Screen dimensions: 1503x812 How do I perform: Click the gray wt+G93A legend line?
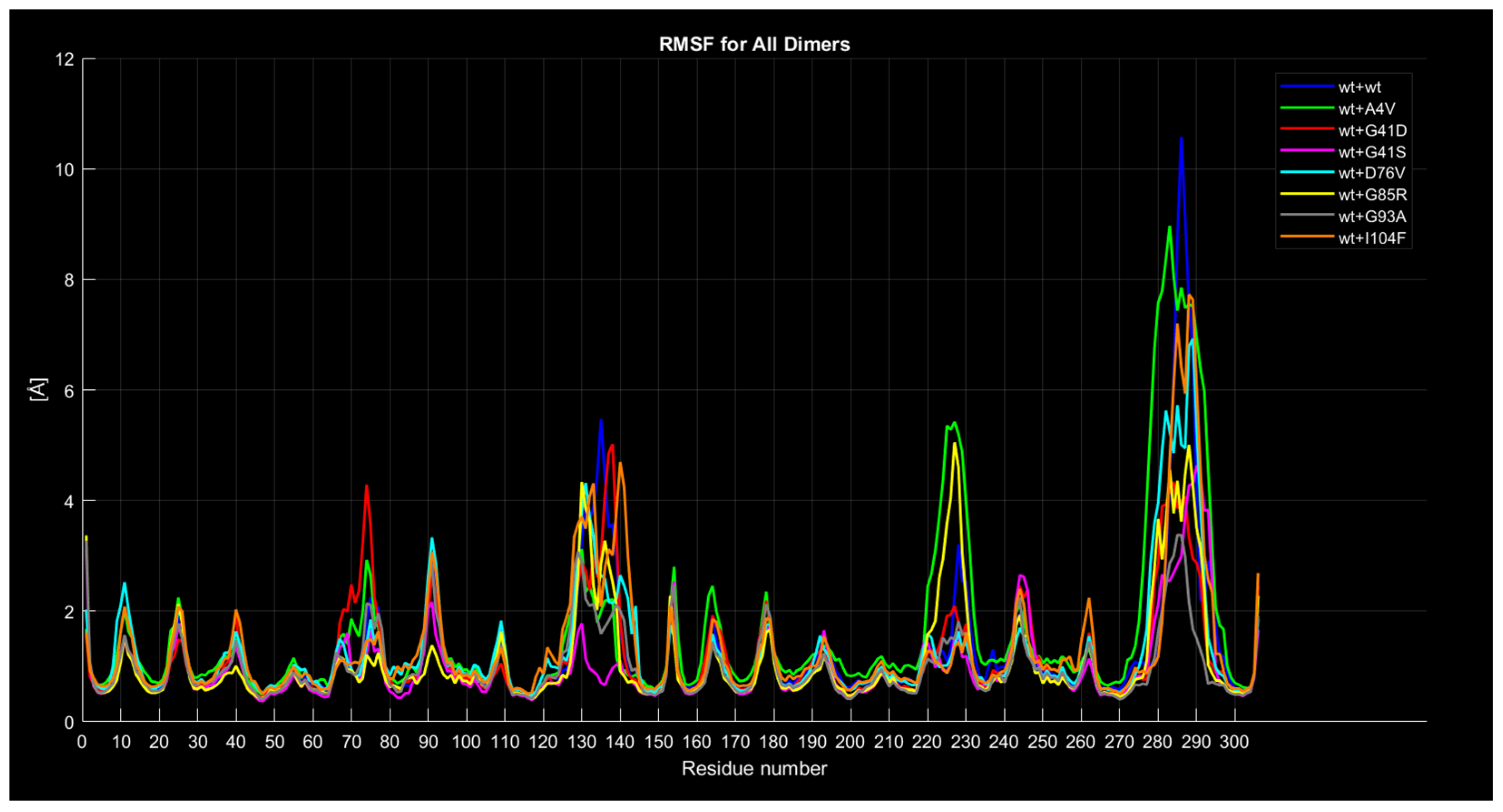(x=1307, y=216)
